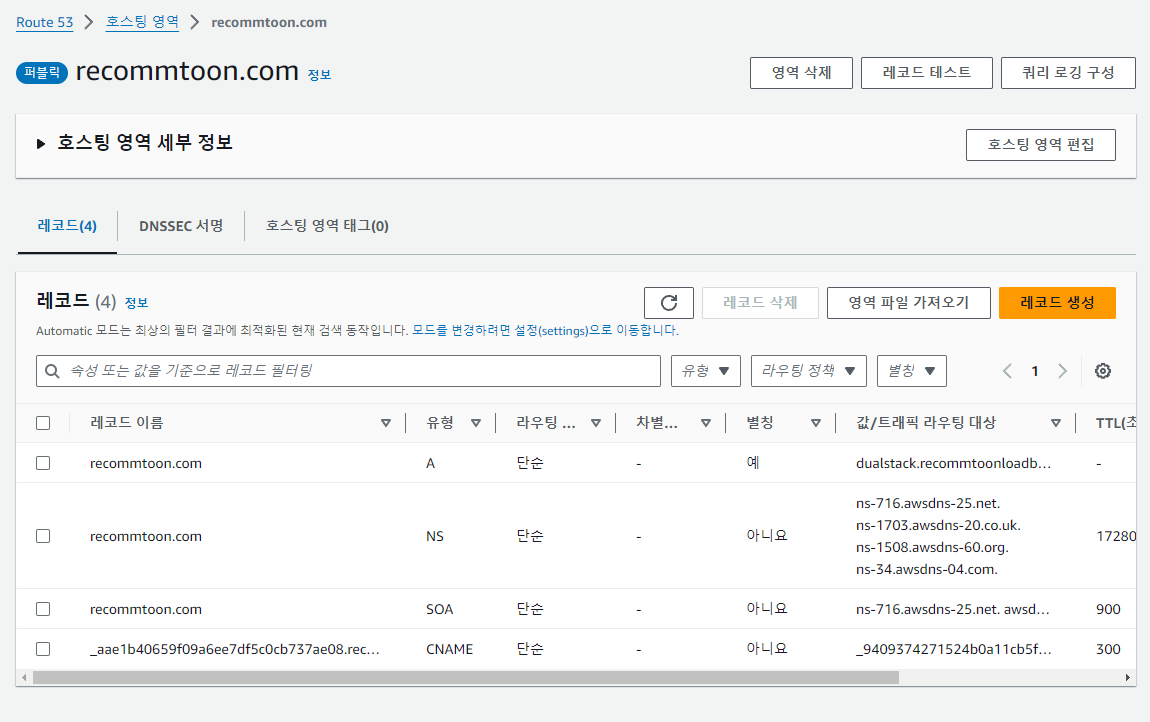Click TTL value 900
1150x722 pixels.
point(1108,609)
